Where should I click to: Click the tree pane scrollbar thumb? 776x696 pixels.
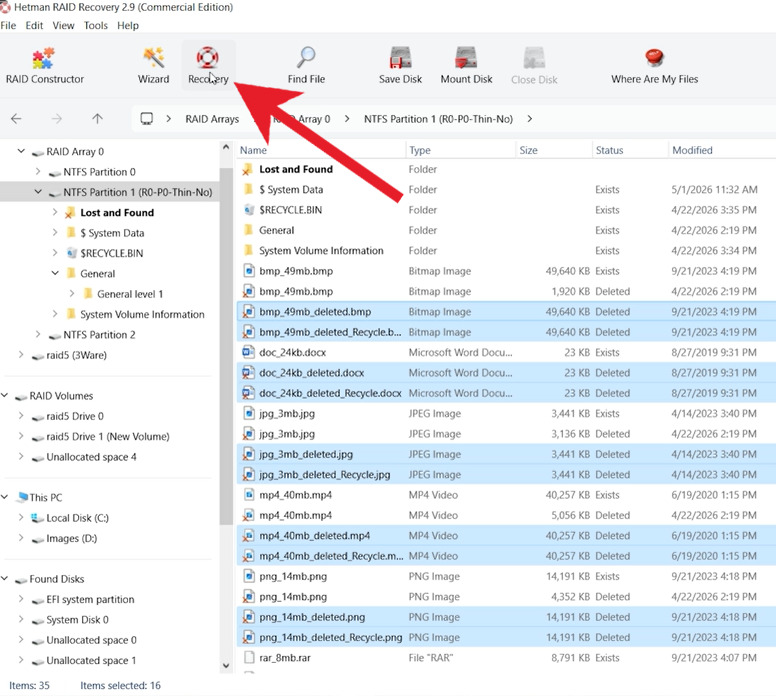(x=226, y=347)
